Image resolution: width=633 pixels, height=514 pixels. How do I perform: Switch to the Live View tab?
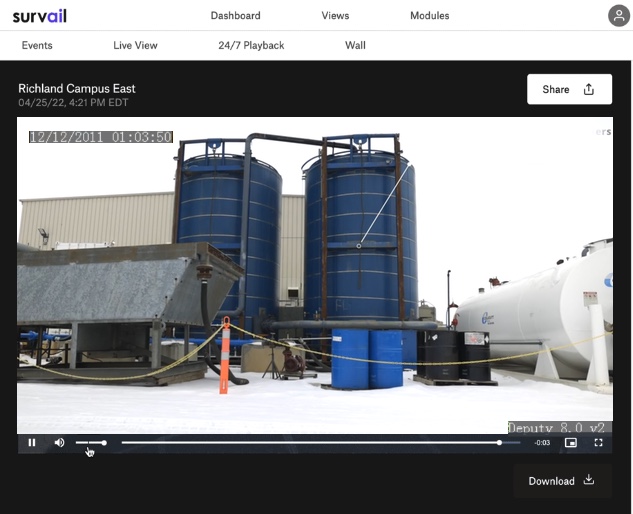tap(135, 45)
